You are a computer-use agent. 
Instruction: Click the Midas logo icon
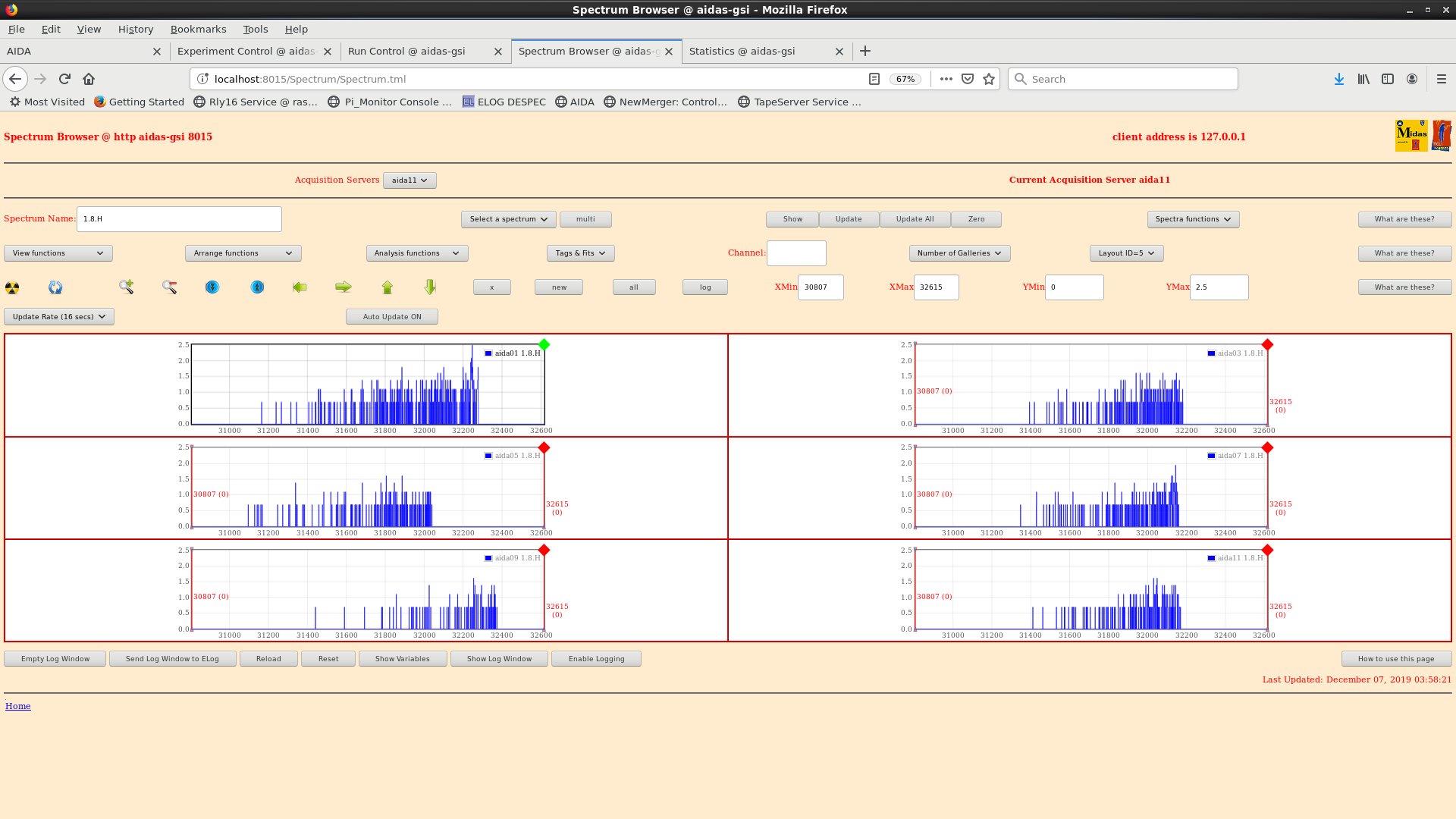click(1411, 136)
